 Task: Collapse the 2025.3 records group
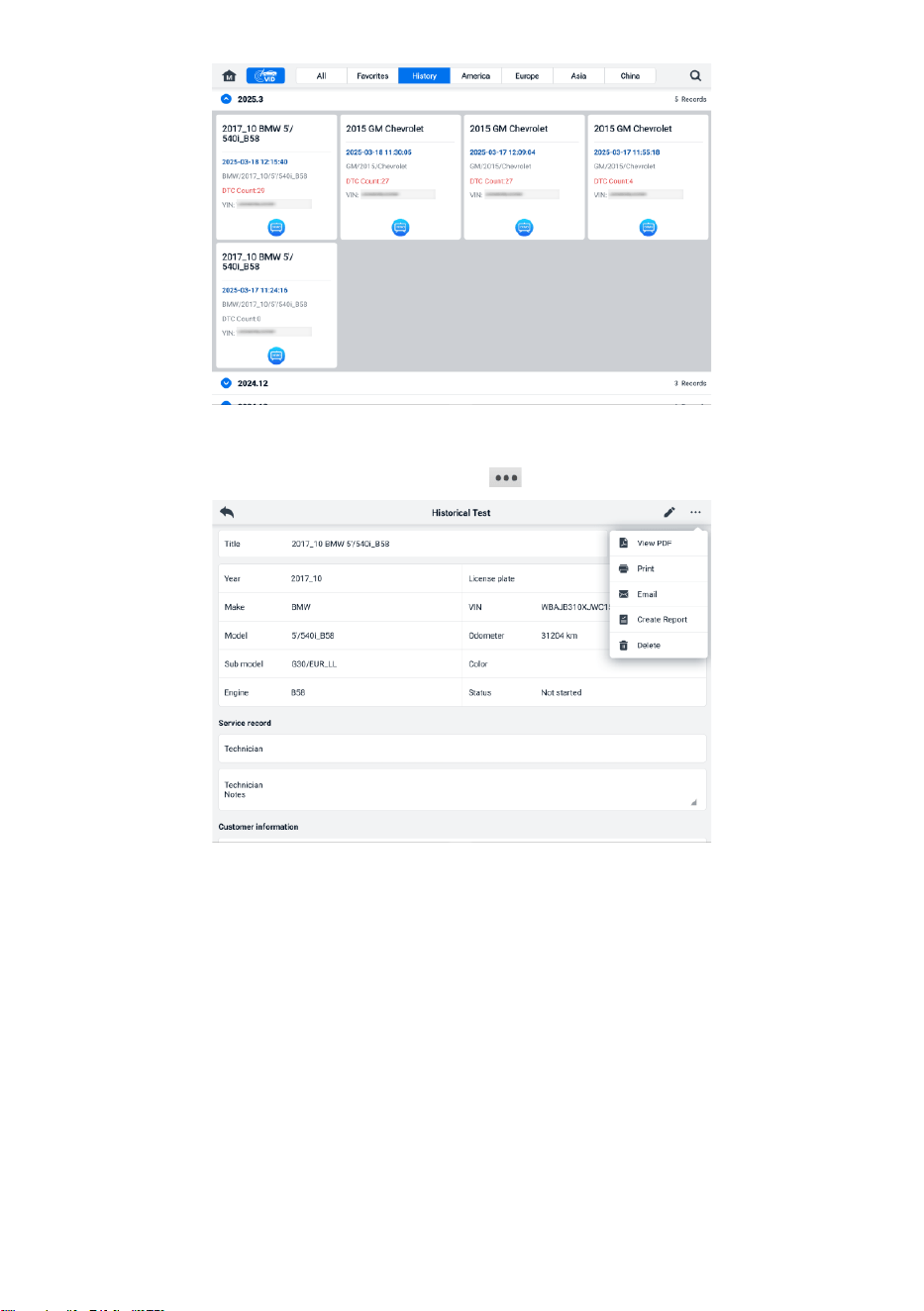[x=226, y=99]
